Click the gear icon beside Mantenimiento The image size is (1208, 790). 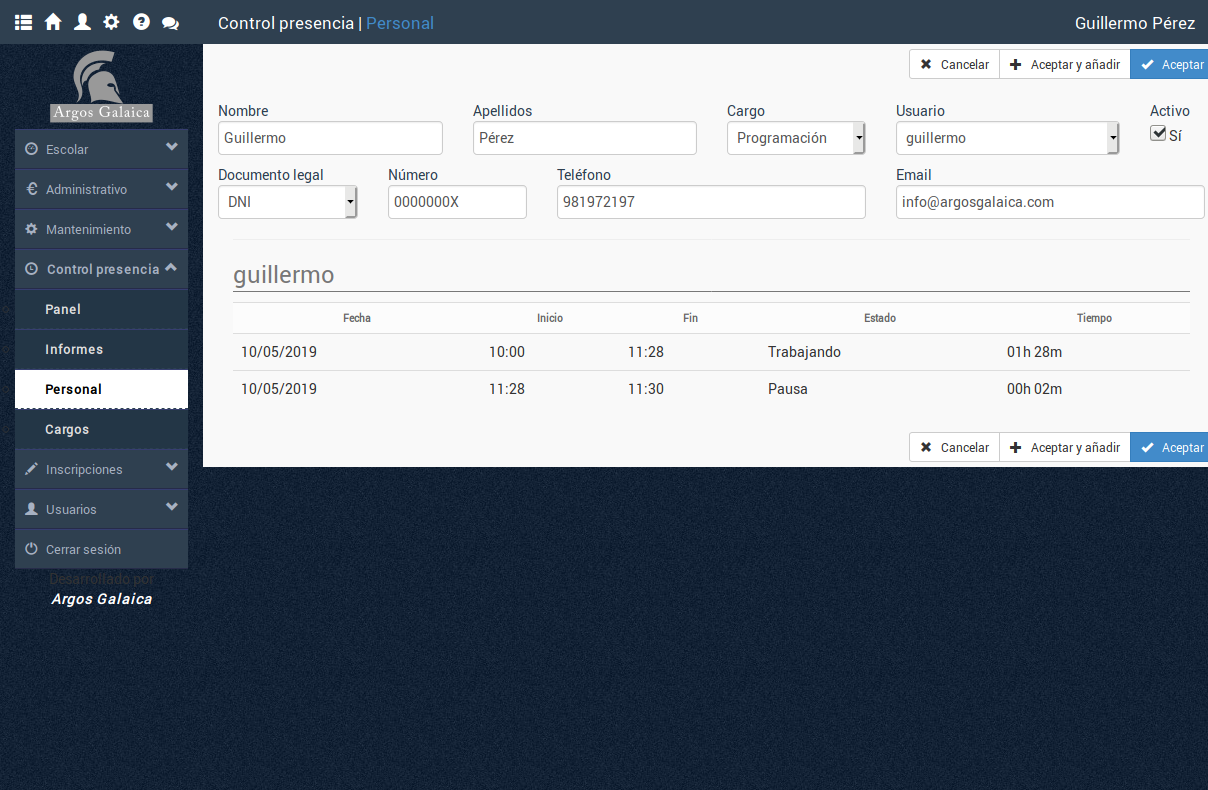coord(31,229)
